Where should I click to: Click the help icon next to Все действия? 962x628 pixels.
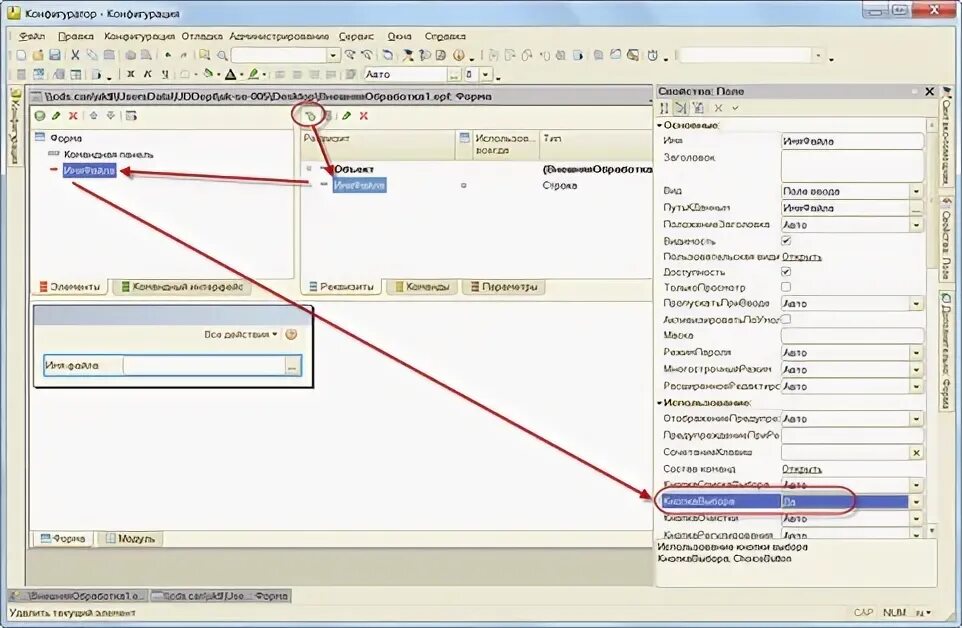coord(291,334)
